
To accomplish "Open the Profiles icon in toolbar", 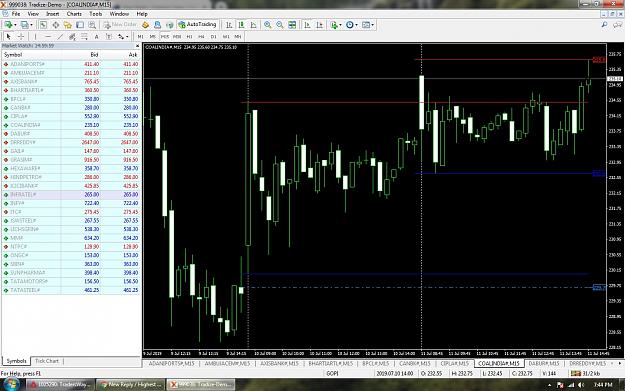I will (25, 25).
